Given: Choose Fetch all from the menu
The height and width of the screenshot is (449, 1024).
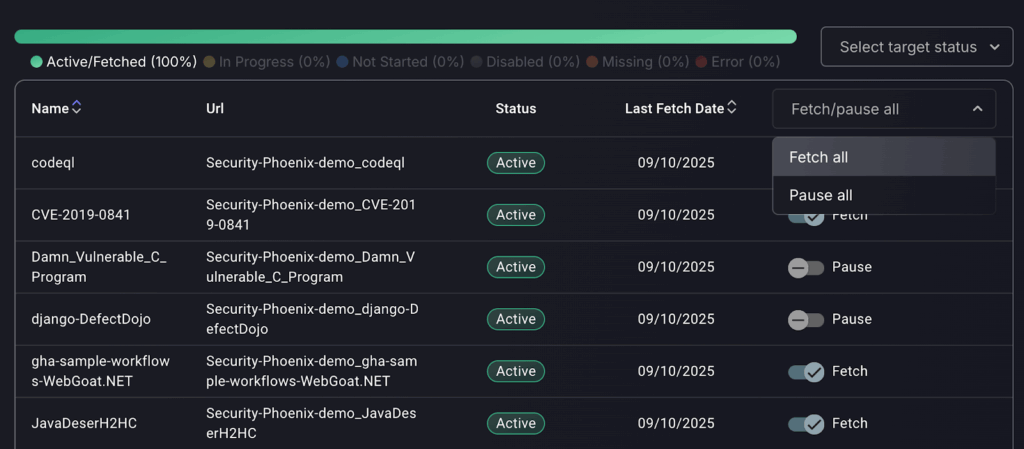Looking at the screenshot, I should pyautogui.click(x=819, y=157).
